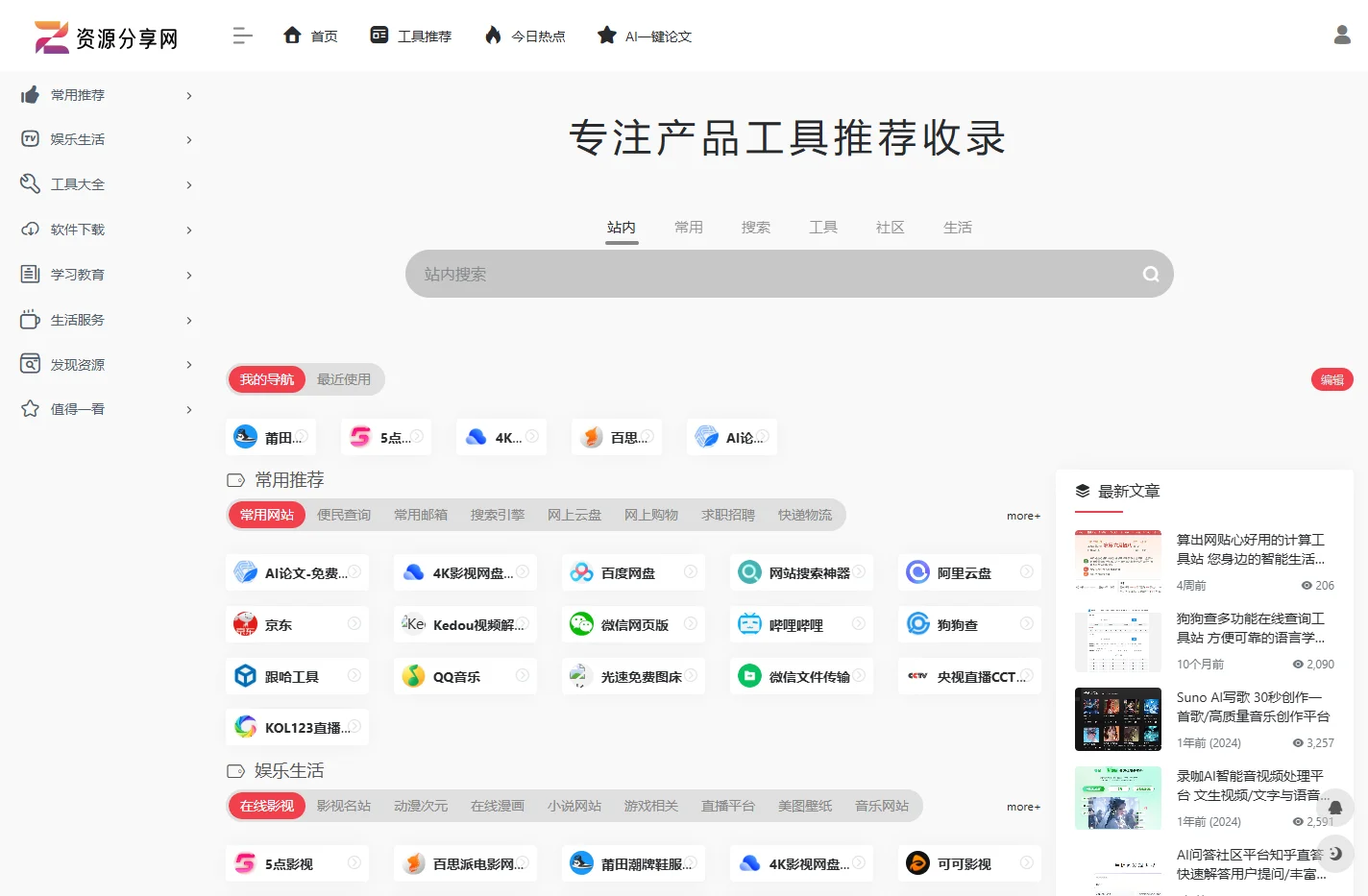Open 娱乐生活 section heading
The image size is (1368, 896).
[289, 770]
